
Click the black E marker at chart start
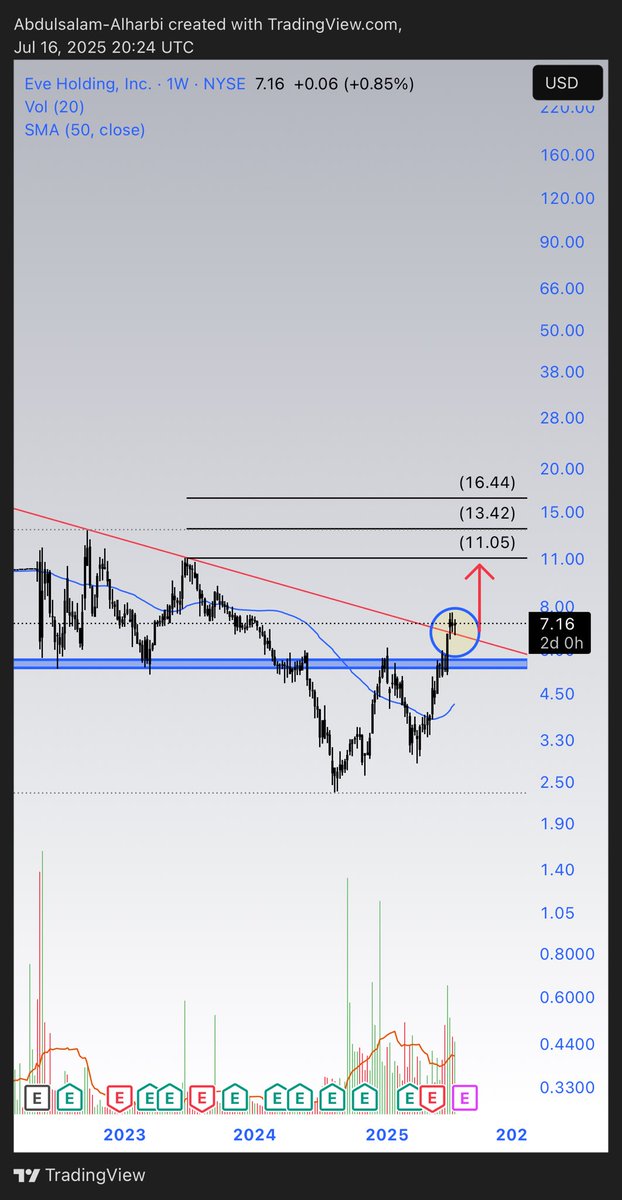37,1098
